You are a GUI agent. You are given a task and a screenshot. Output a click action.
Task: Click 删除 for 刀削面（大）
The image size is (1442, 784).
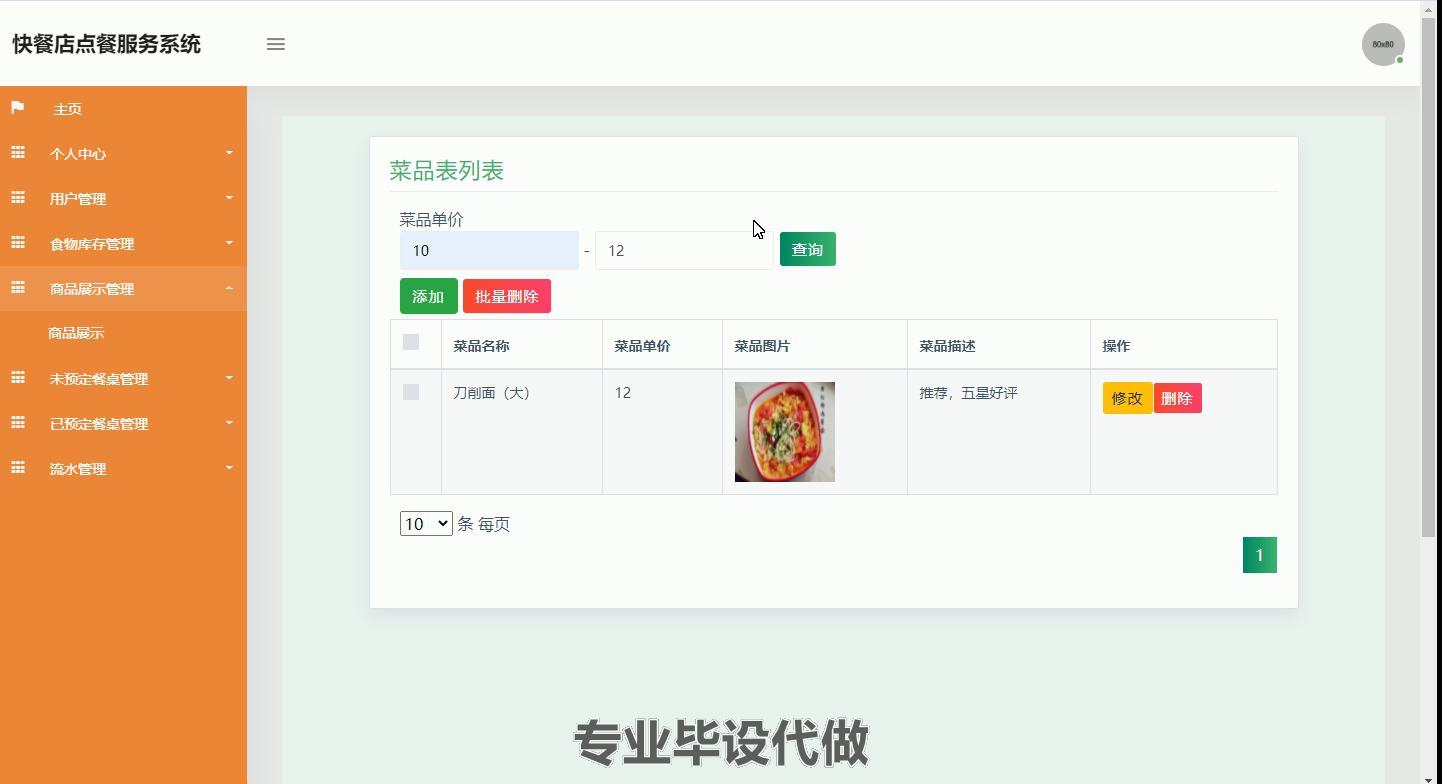click(x=1177, y=398)
